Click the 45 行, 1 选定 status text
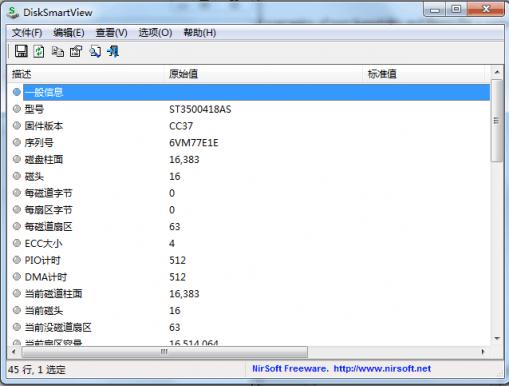The width and height of the screenshot is (509, 386). pyautogui.click(x=37, y=369)
